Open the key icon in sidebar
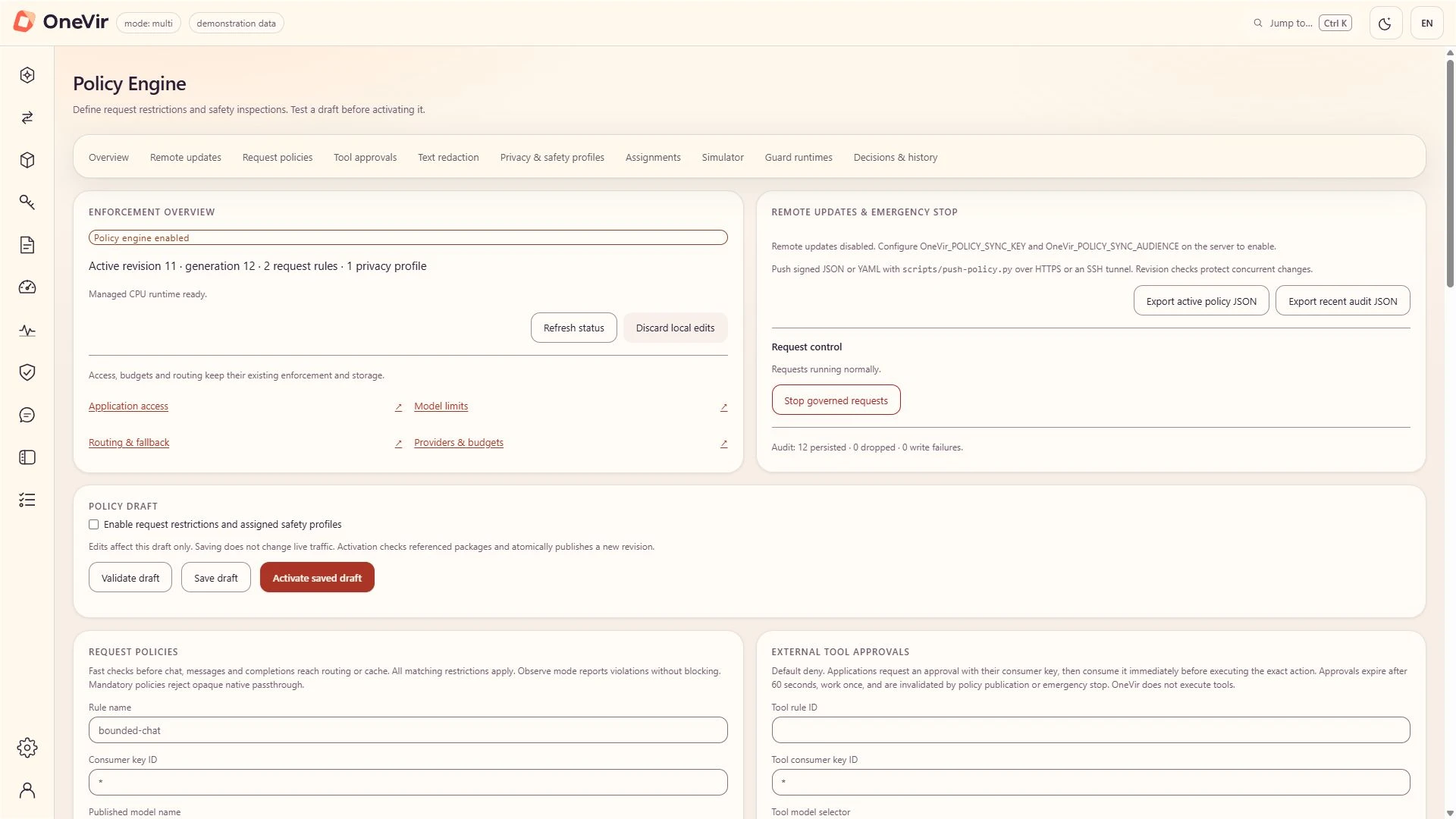The width and height of the screenshot is (1456, 819). [27, 202]
